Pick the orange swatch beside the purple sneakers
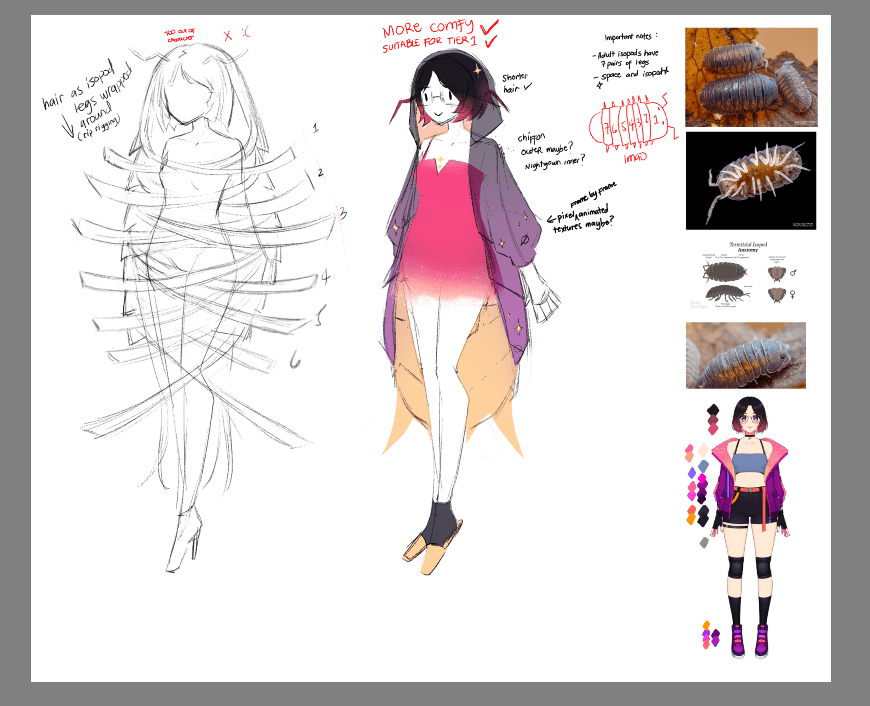Image resolution: width=870 pixels, height=706 pixels. point(706,626)
